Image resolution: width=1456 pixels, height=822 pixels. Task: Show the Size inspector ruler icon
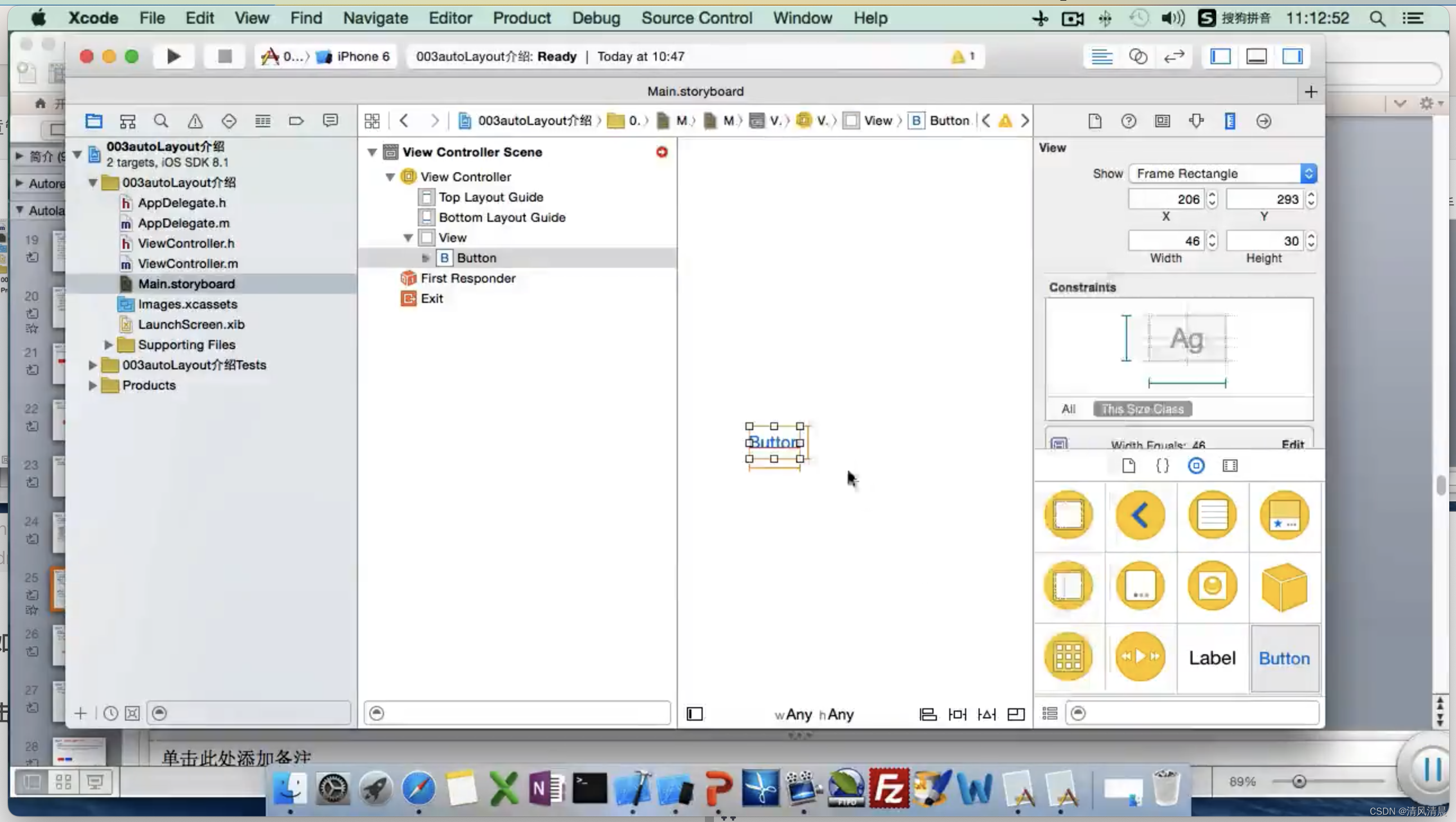[1230, 121]
